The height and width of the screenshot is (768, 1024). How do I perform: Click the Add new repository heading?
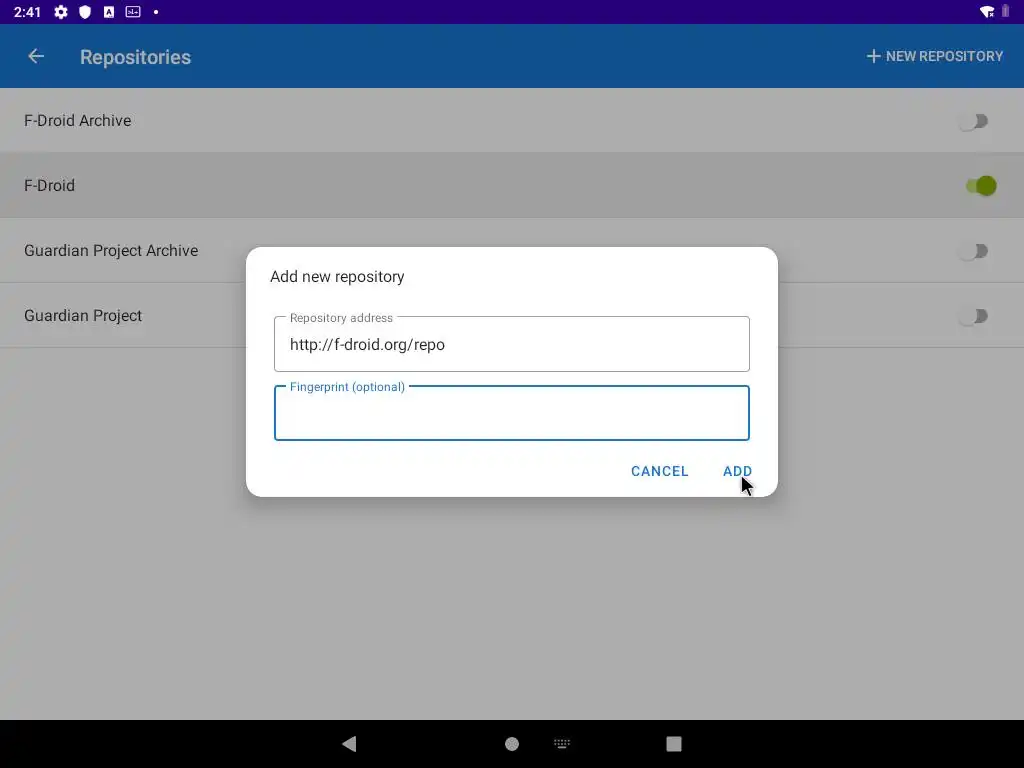click(x=337, y=277)
